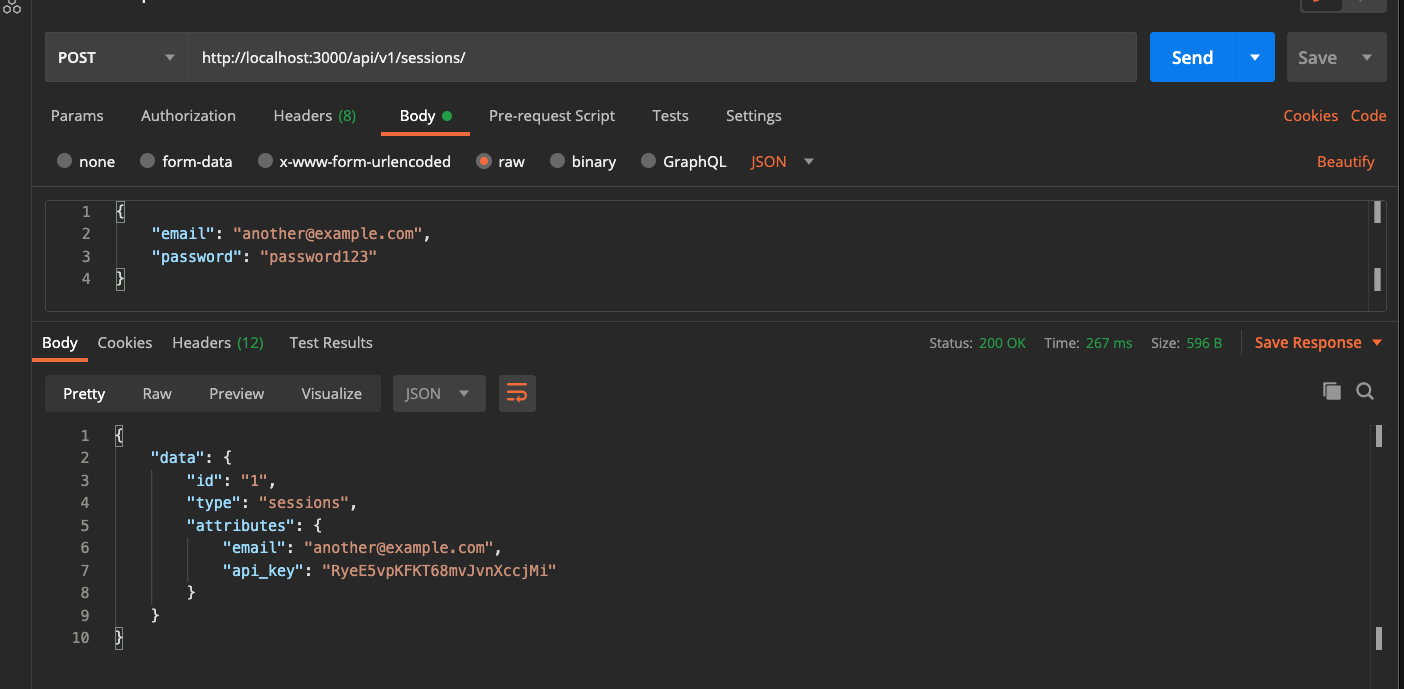Open the Save button dropdown arrow
1404x689 pixels.
click(1367, 57)
